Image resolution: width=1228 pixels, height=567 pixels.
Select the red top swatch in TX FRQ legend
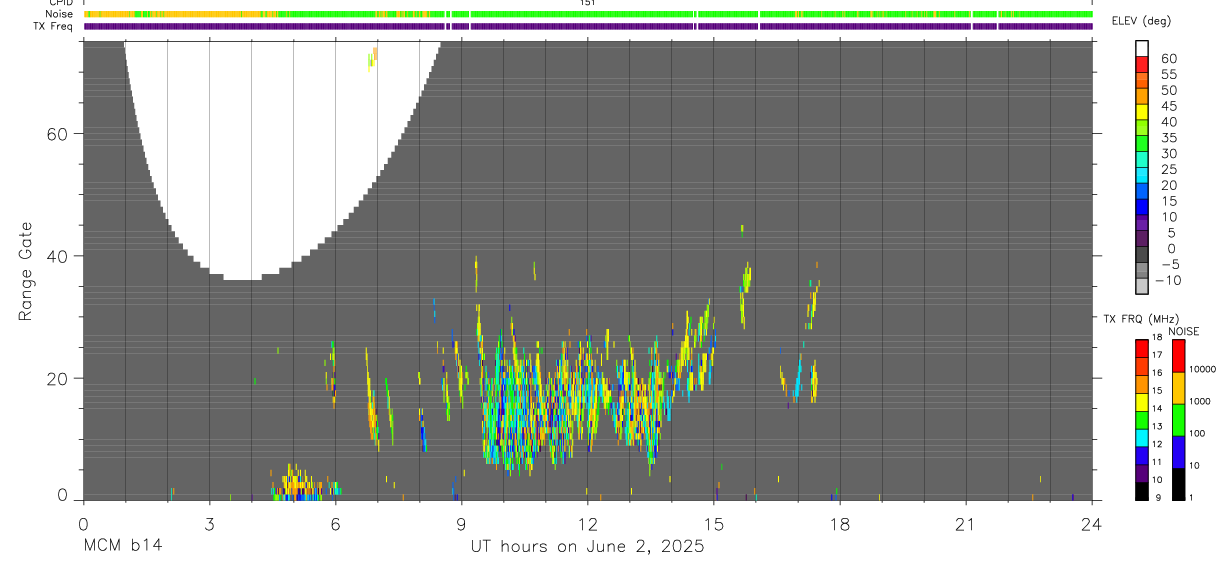[1142, 349]
